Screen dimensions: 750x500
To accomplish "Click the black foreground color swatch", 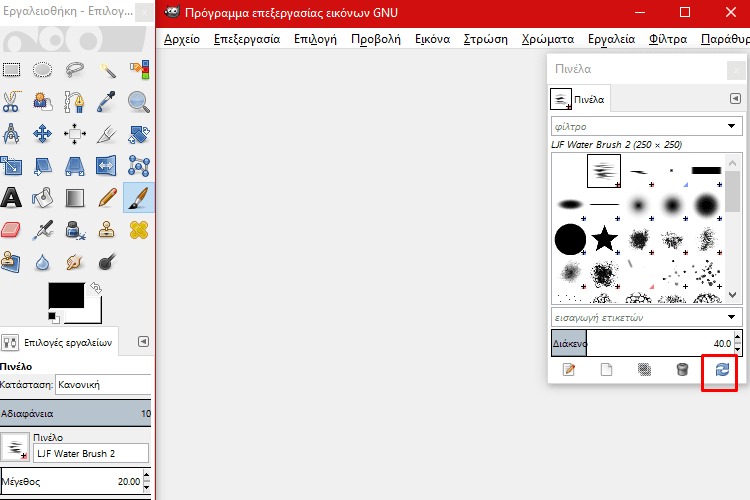I will [66, 295].
